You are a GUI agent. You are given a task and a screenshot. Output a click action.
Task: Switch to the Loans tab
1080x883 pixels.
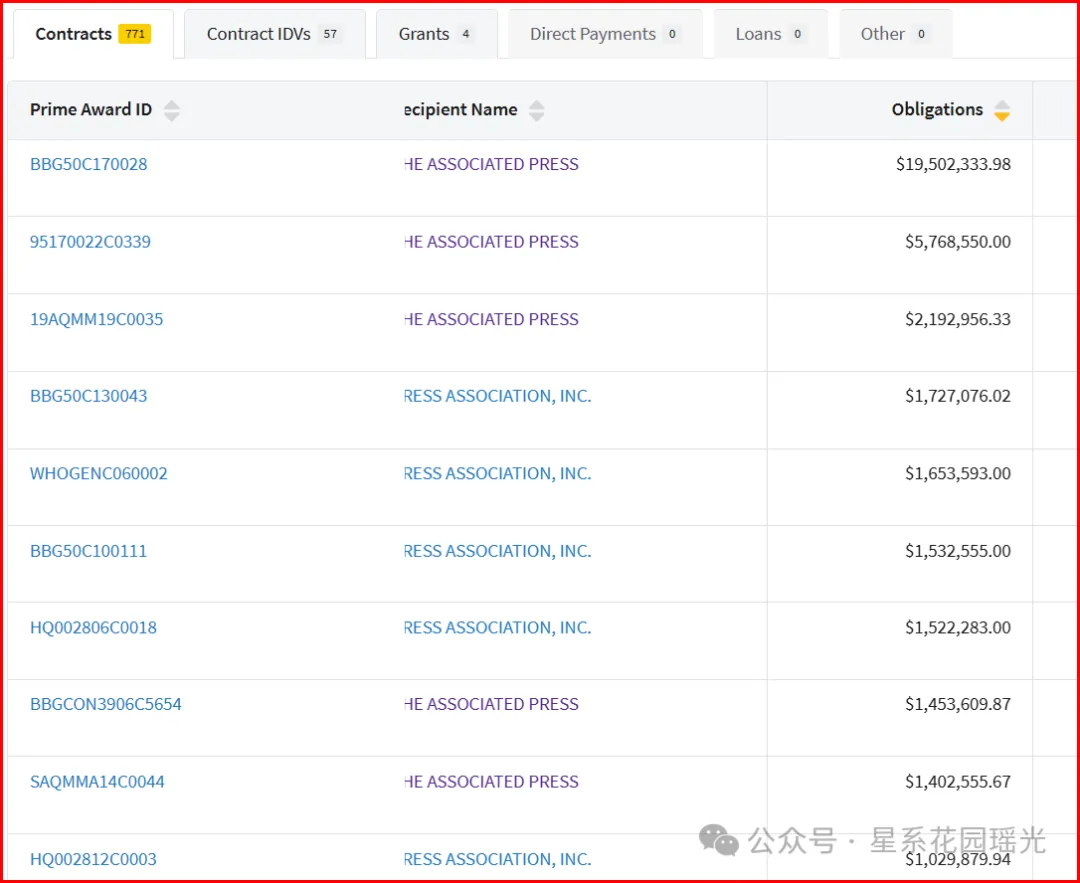(x=770, y=34)
